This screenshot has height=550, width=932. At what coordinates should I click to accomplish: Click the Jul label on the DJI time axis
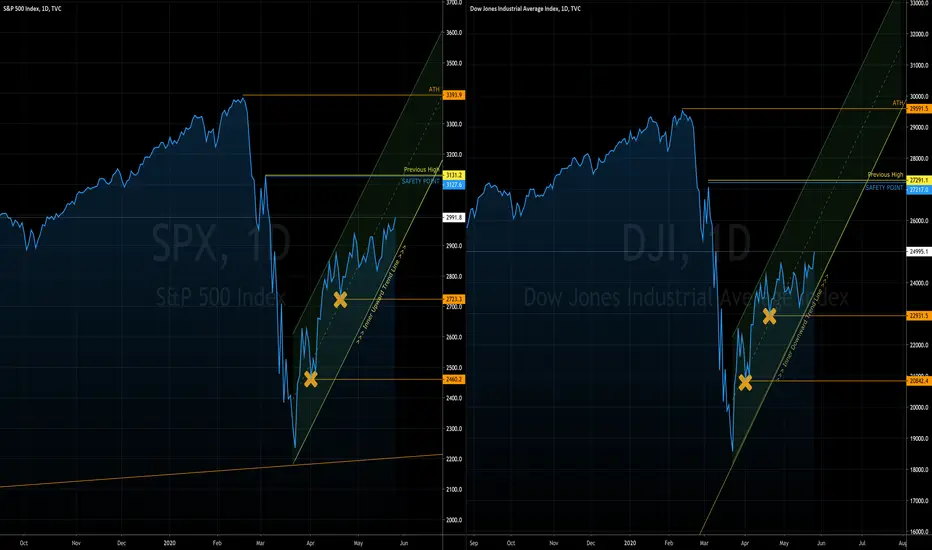coord(862,543)
